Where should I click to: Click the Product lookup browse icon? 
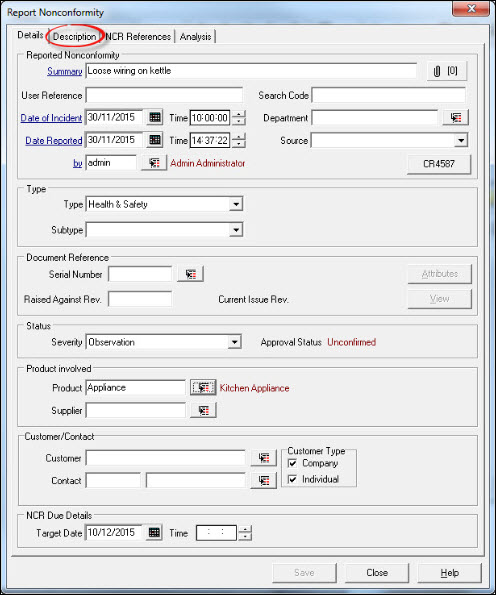[203, 387]
